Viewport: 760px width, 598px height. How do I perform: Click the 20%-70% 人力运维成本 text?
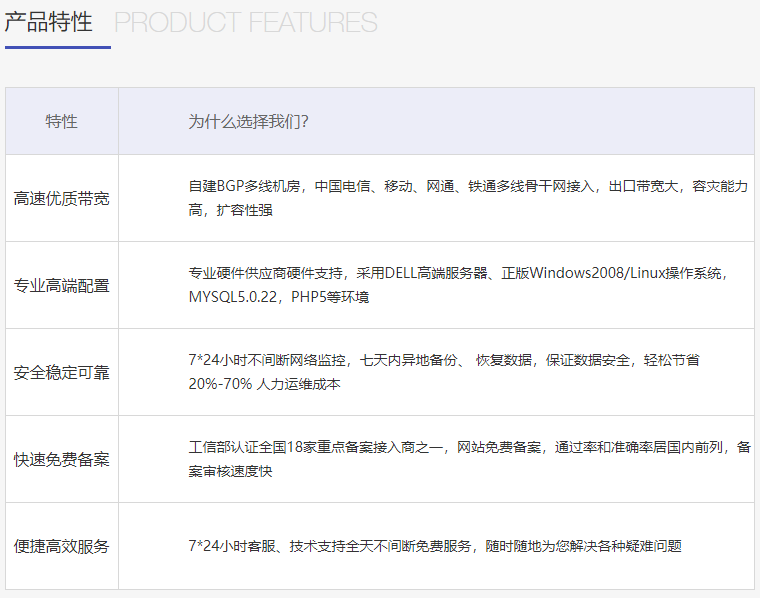click(x=264, y=384)
